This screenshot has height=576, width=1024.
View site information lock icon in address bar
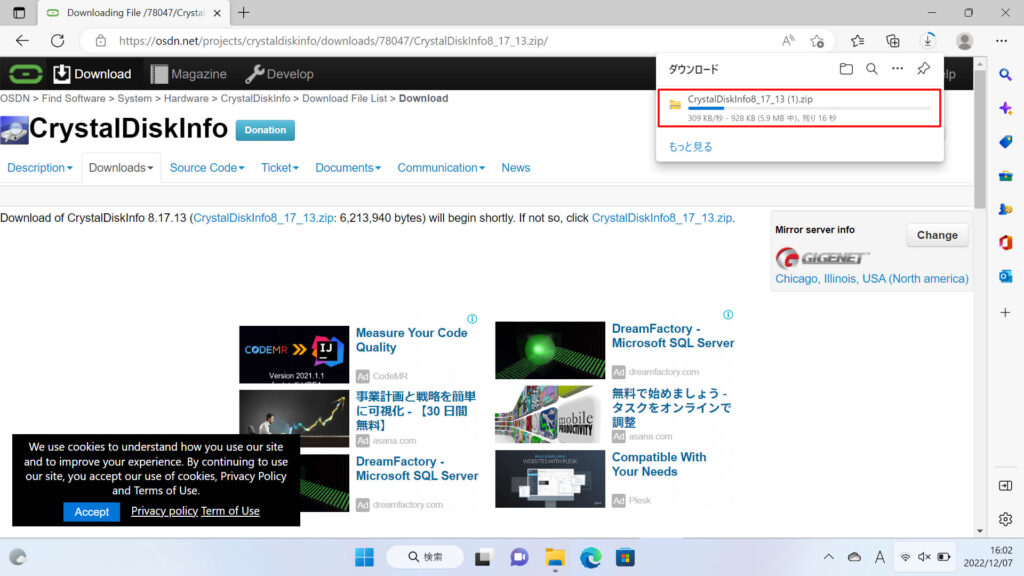[x=101, y=40]
